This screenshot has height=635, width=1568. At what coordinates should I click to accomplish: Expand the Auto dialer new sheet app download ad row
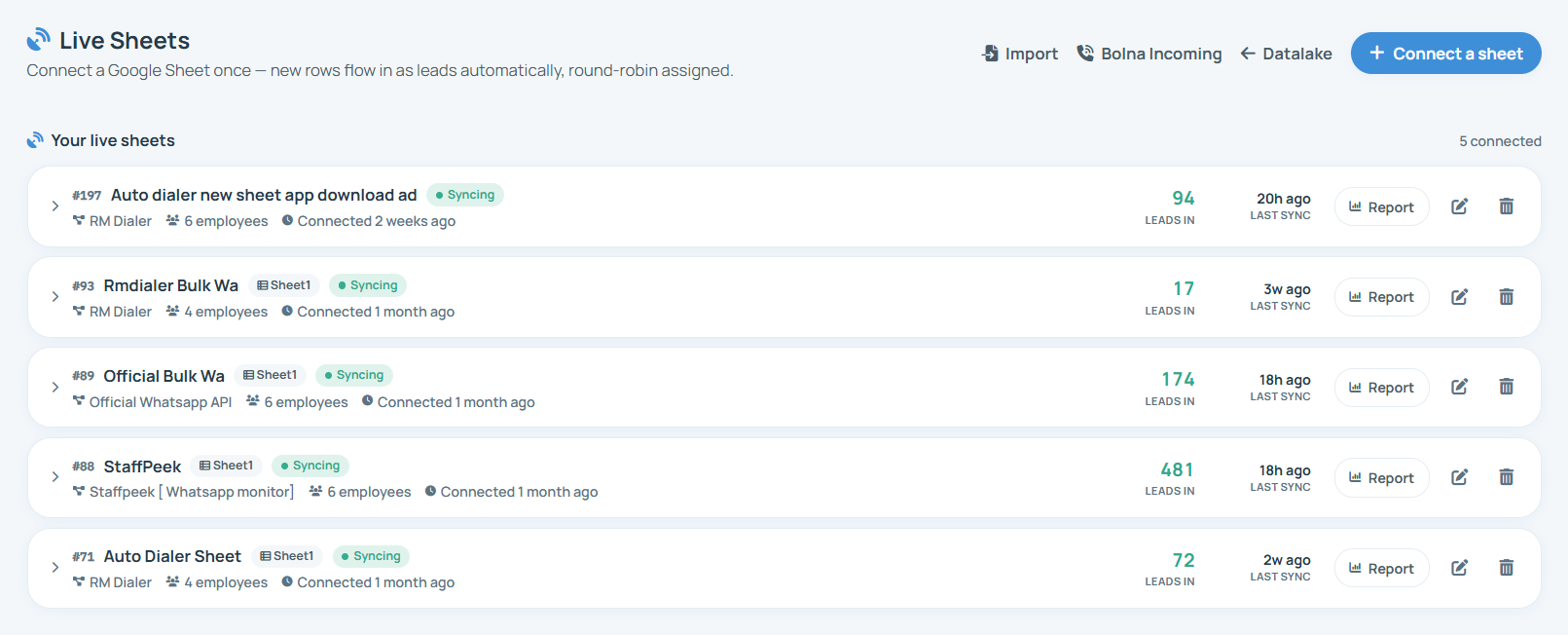[55, 206]
